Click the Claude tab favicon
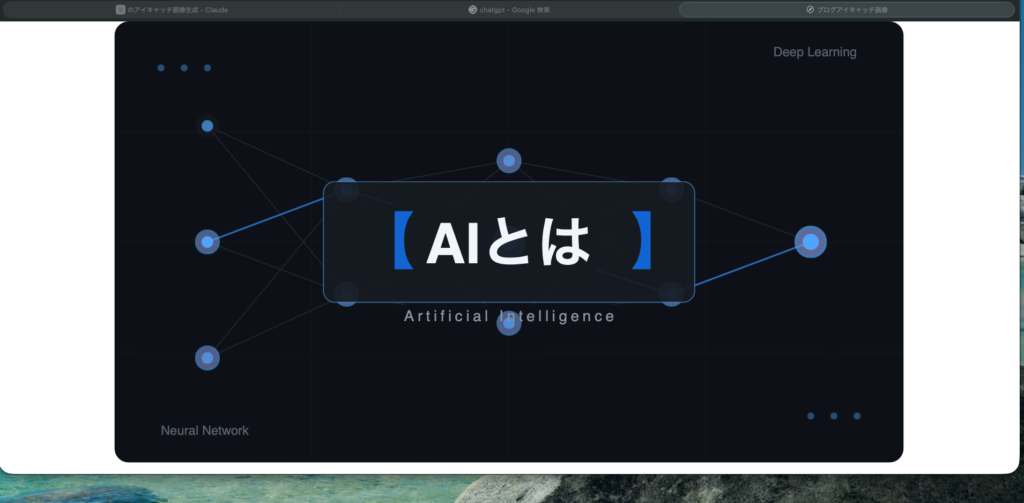This screenshot has height=503, width=1024. coord(120,10)
